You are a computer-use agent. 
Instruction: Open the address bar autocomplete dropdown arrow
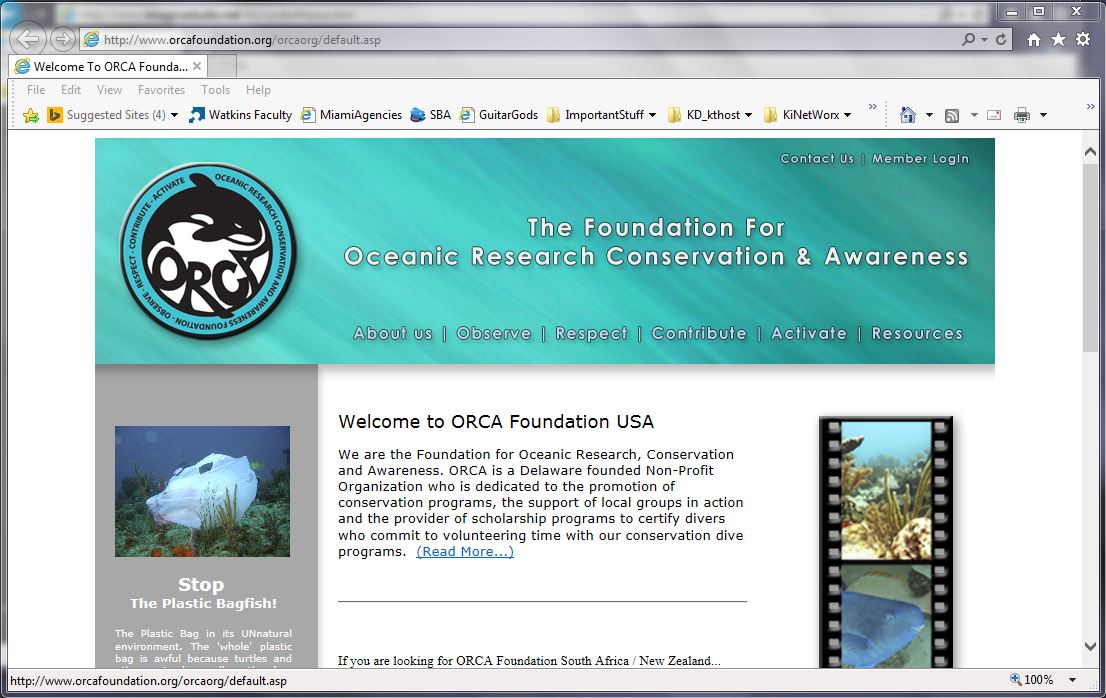point(985,39)
